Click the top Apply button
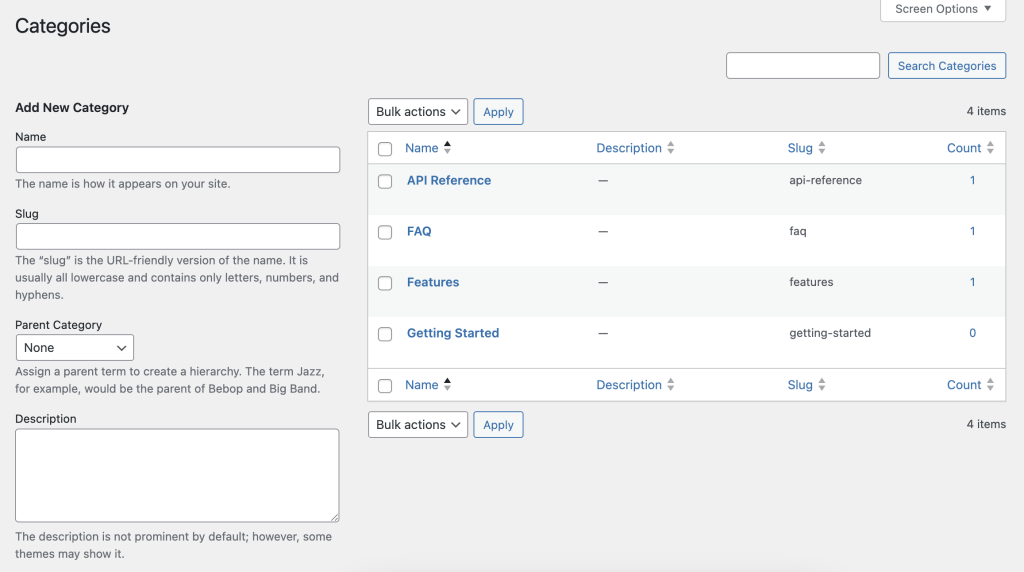Viewport: 1024px width, 572px height. point(498,112)
